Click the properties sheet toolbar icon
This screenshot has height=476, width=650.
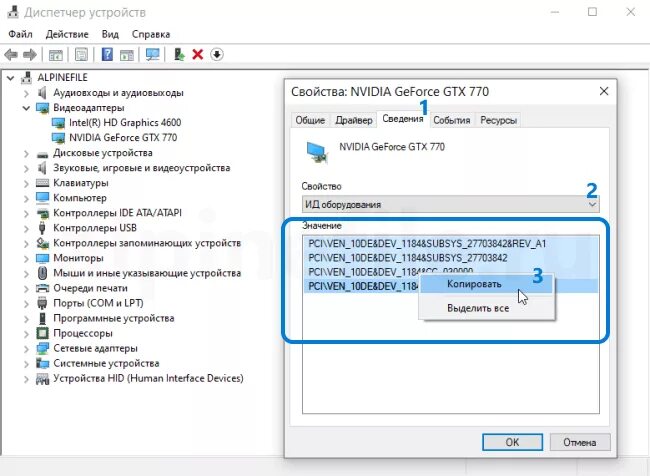click(81, 55)
